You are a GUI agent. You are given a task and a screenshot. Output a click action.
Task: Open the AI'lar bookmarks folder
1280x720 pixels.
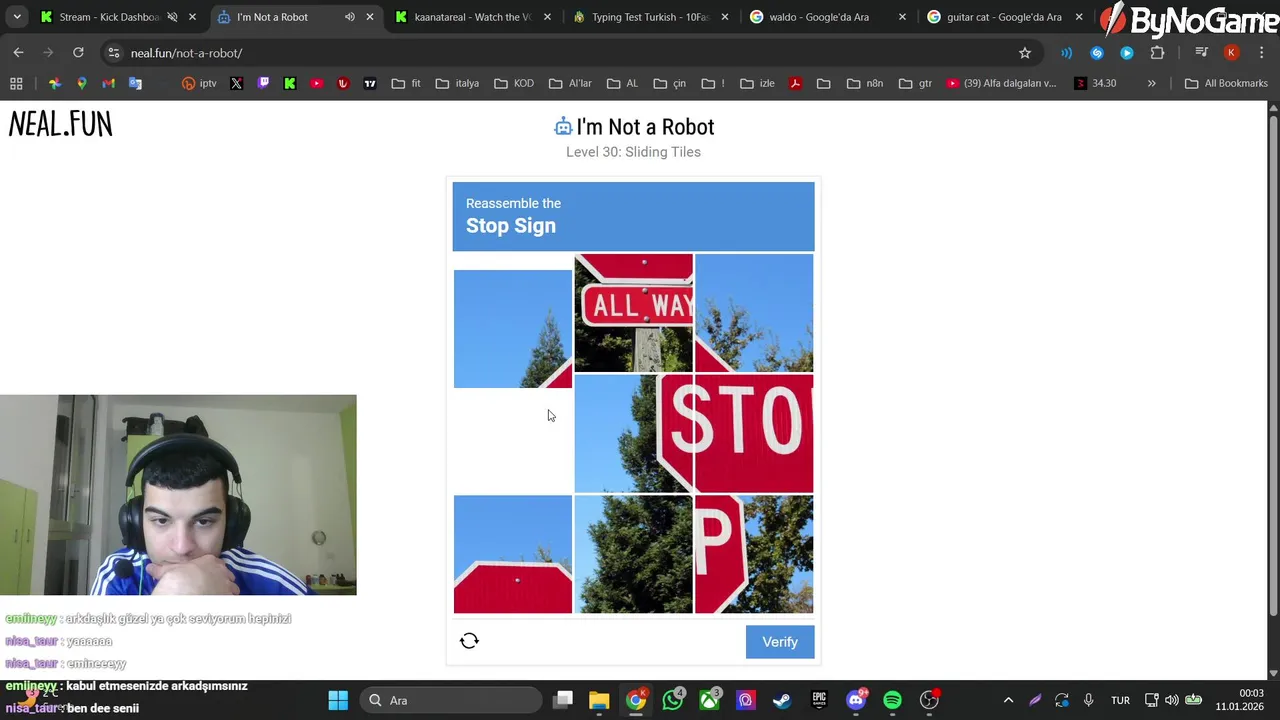tap(571, 83)
